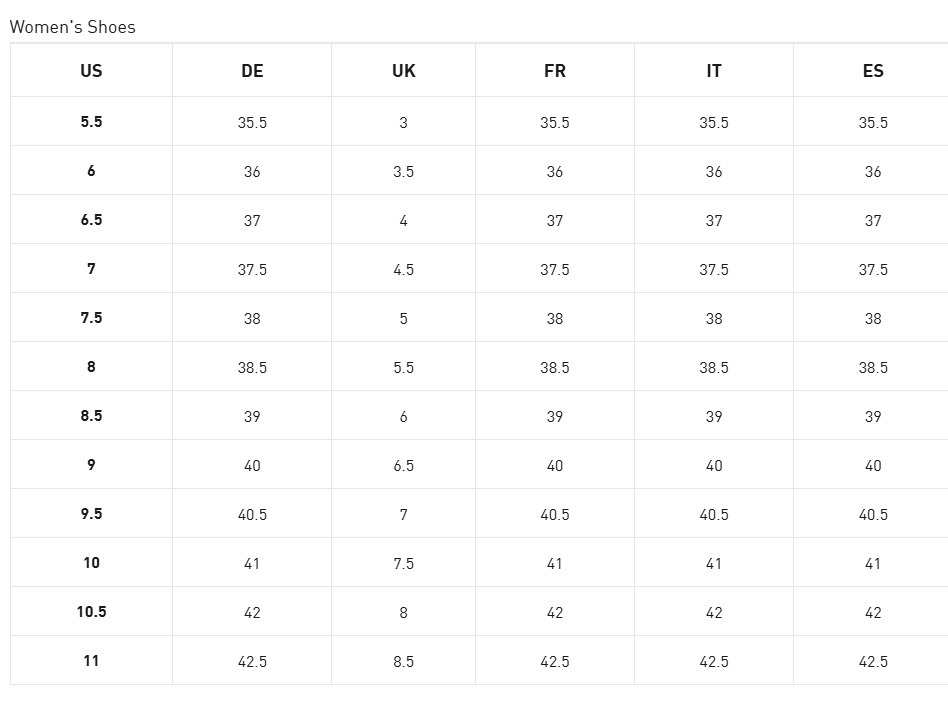Viewport: 948px width, 703px height.
Task: Click the UK 8.5 size cell
Action: tap(404, 662)
